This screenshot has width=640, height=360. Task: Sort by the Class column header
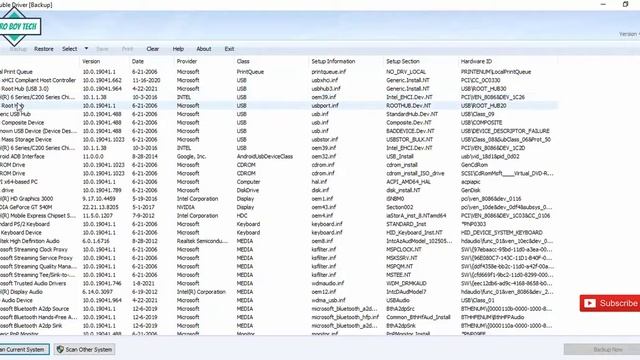click(x=243, y=62)
